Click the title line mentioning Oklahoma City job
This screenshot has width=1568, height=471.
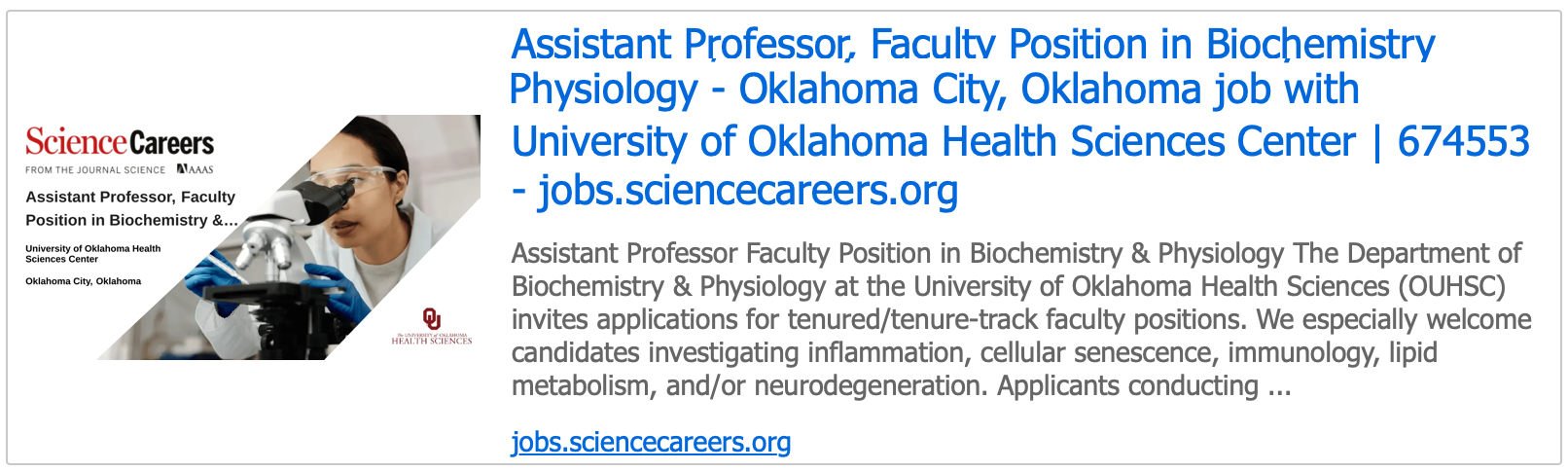click(934, 90)
